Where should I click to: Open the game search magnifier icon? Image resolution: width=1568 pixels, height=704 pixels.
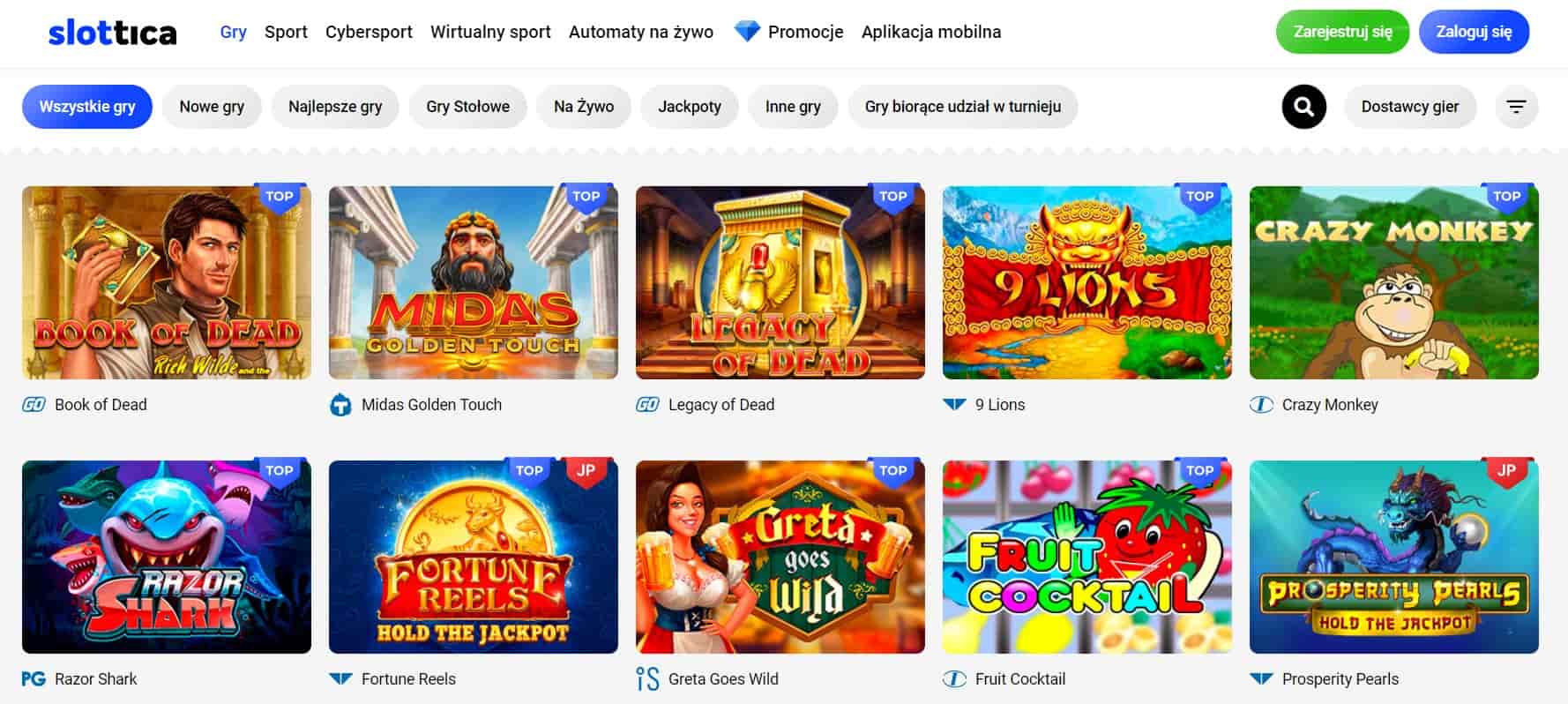pyautogui.click(x=1303, y=107)
